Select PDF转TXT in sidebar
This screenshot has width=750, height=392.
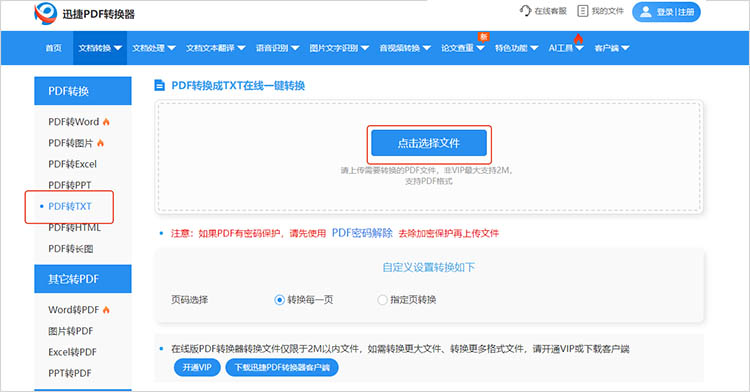(x=70, y=206)
